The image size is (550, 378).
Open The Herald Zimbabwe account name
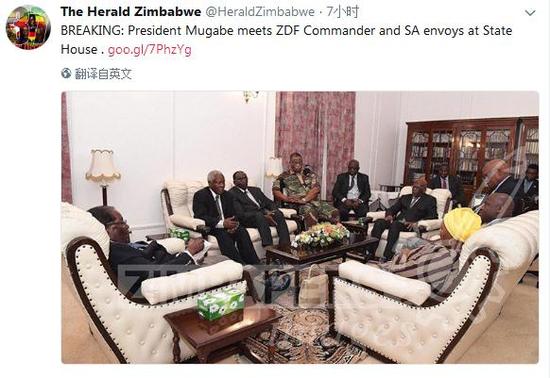tap(131, 12)
